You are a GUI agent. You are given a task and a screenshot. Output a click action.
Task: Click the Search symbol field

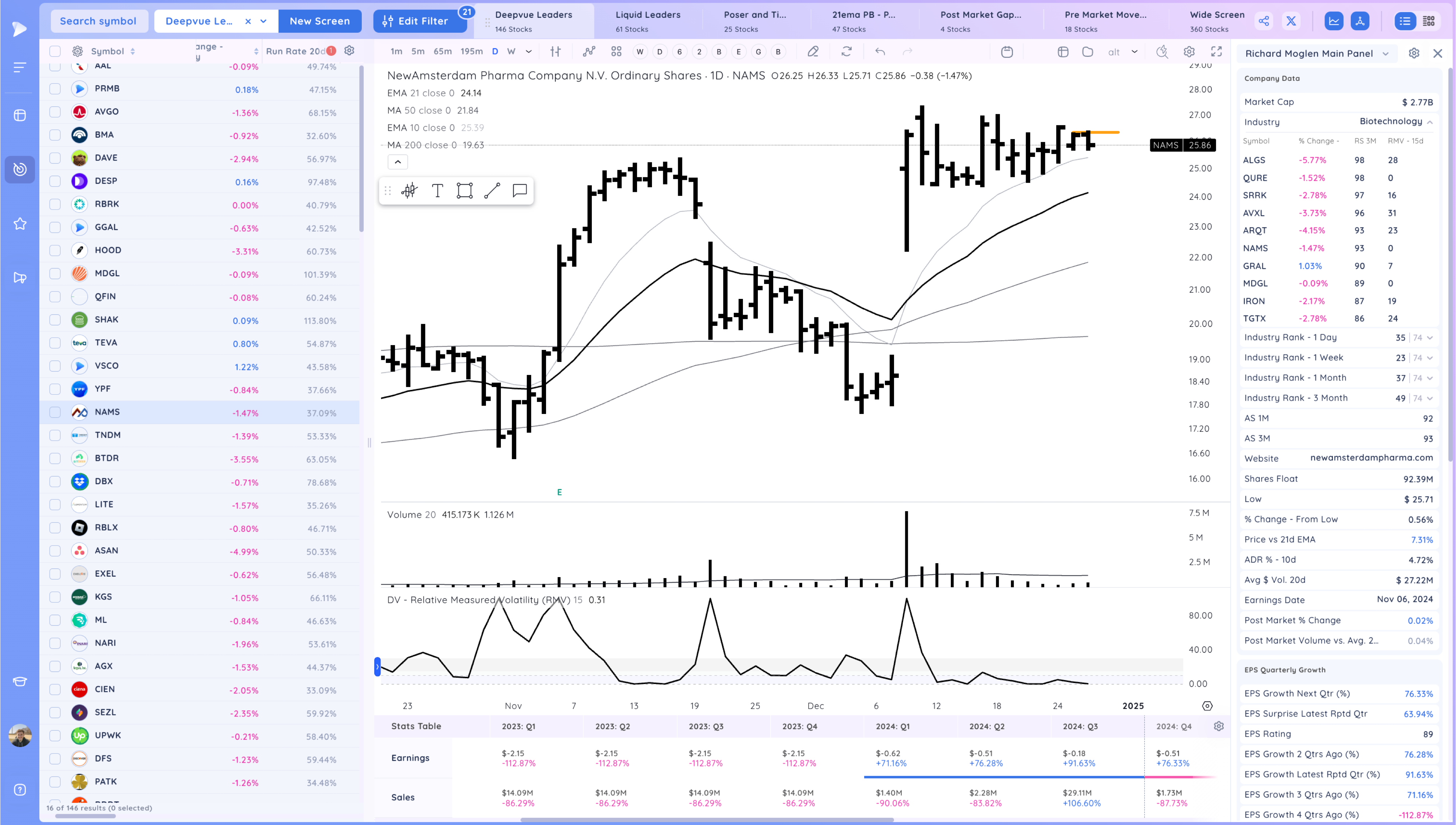[99, 21]
